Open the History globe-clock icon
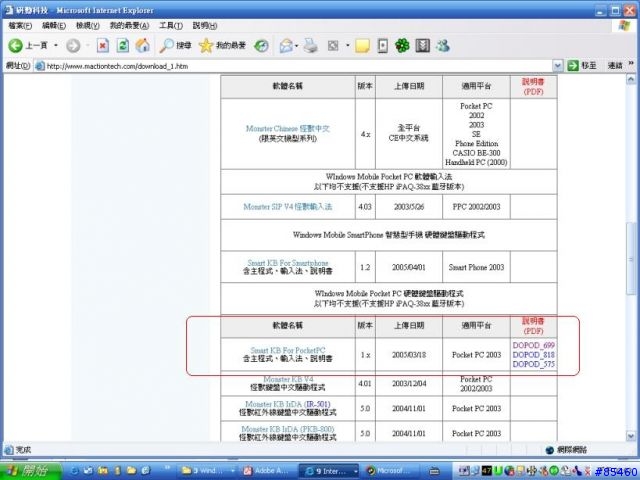This screenshot has width=640, height=480. coord(261,46)
